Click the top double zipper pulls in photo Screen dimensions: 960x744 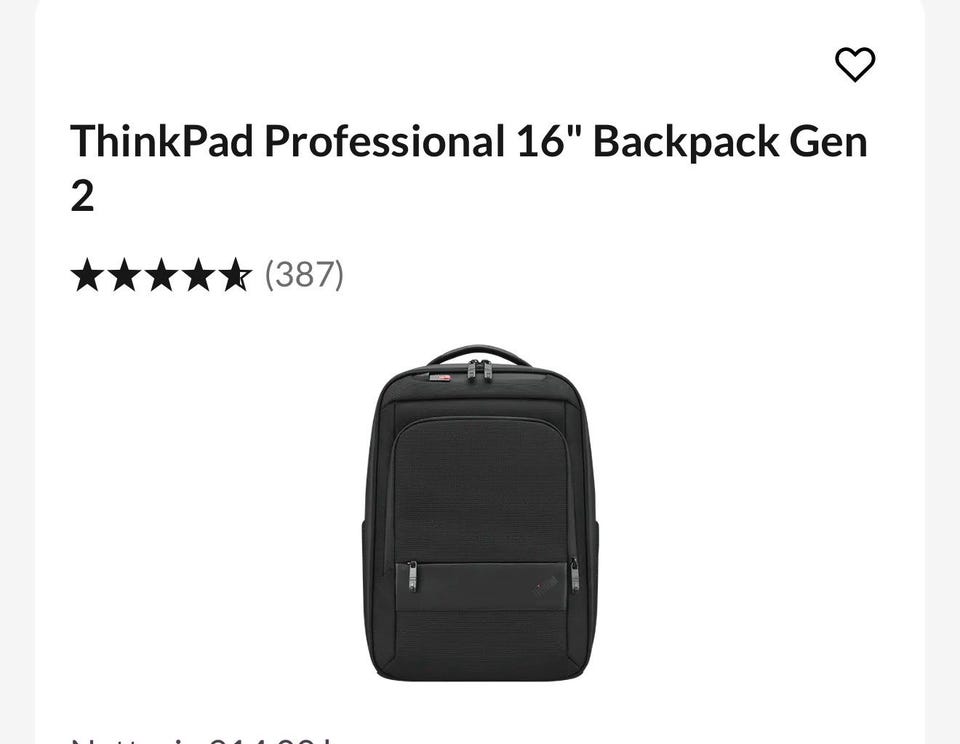point(480,371)
